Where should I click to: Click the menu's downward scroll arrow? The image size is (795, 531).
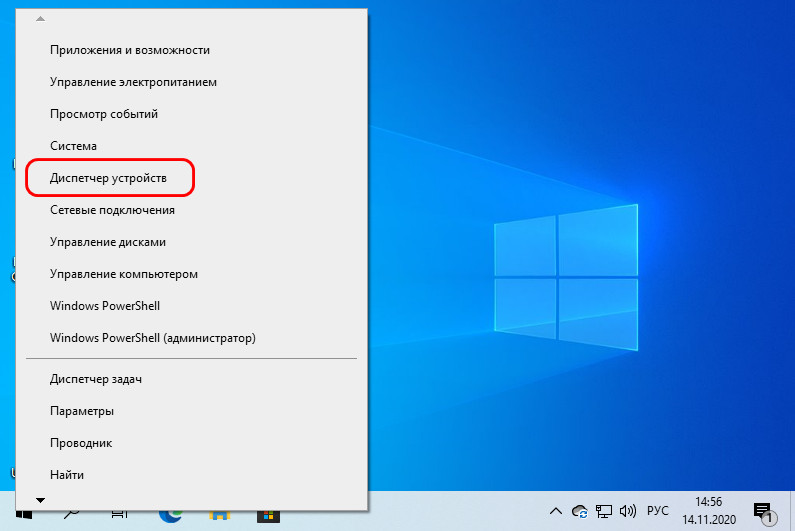[x=41, y=501]
